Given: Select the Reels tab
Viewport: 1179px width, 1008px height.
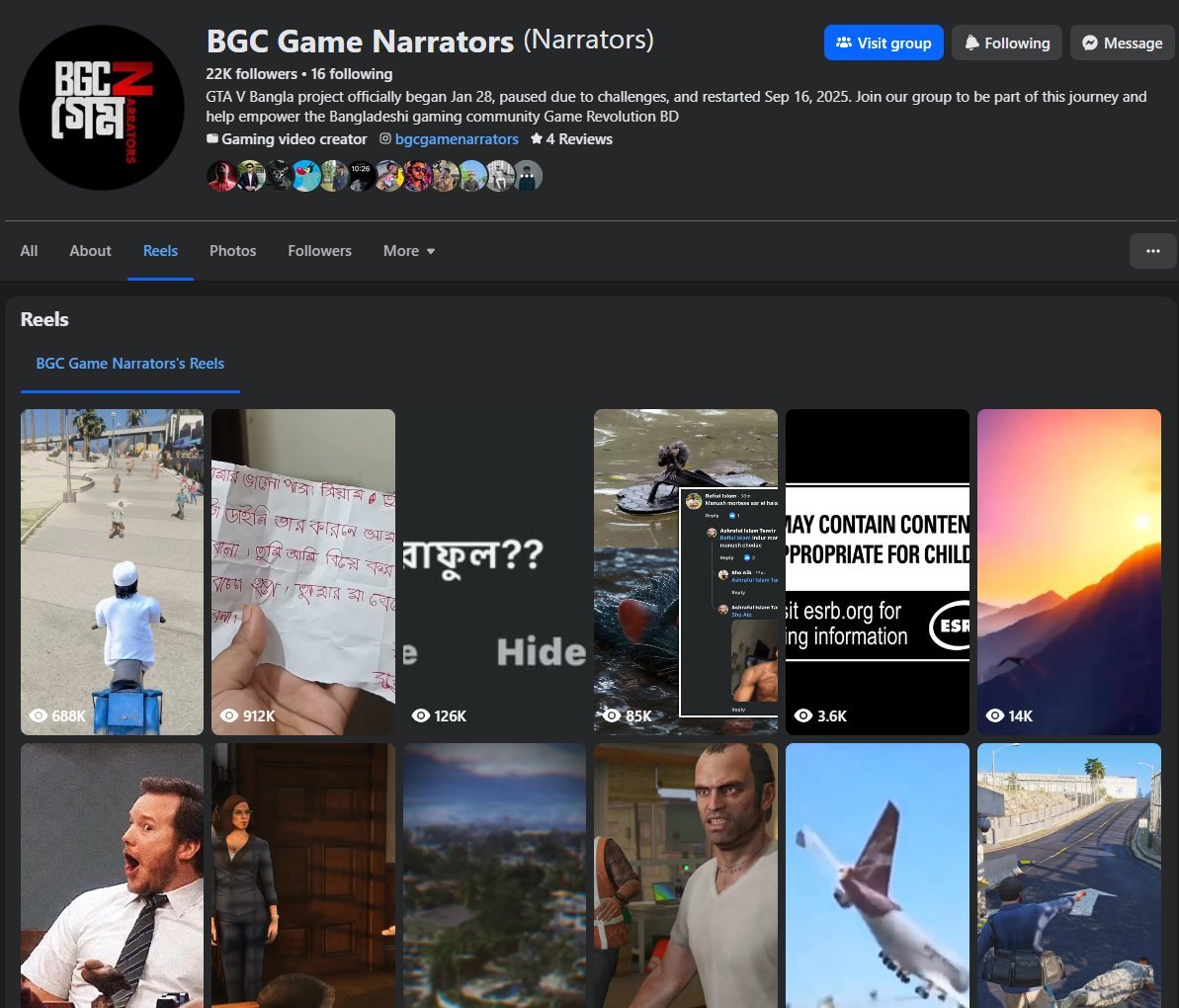Looking at the screenshot, I should pos(160,250).
